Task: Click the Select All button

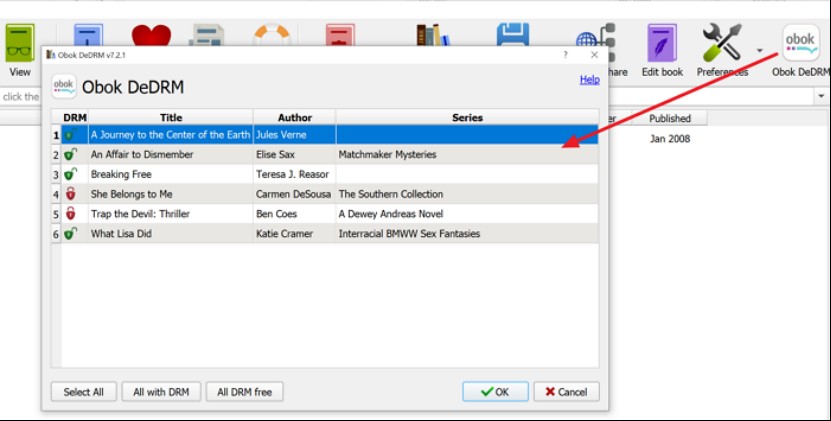Action: [84, 392]
